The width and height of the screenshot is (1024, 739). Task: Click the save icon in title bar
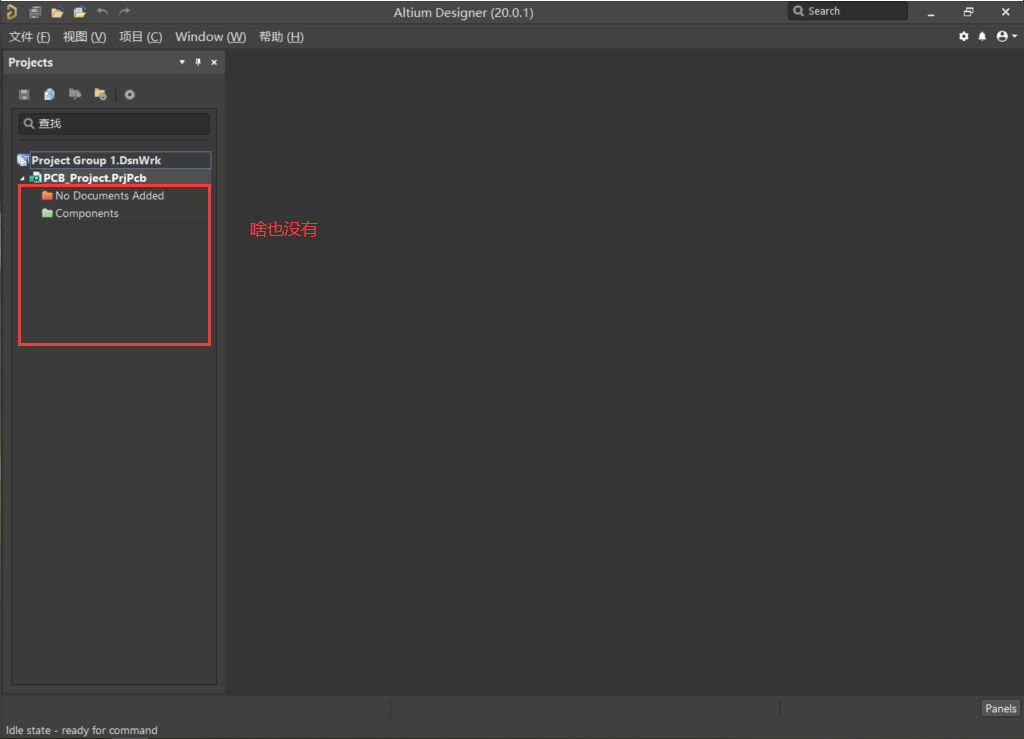35,12
